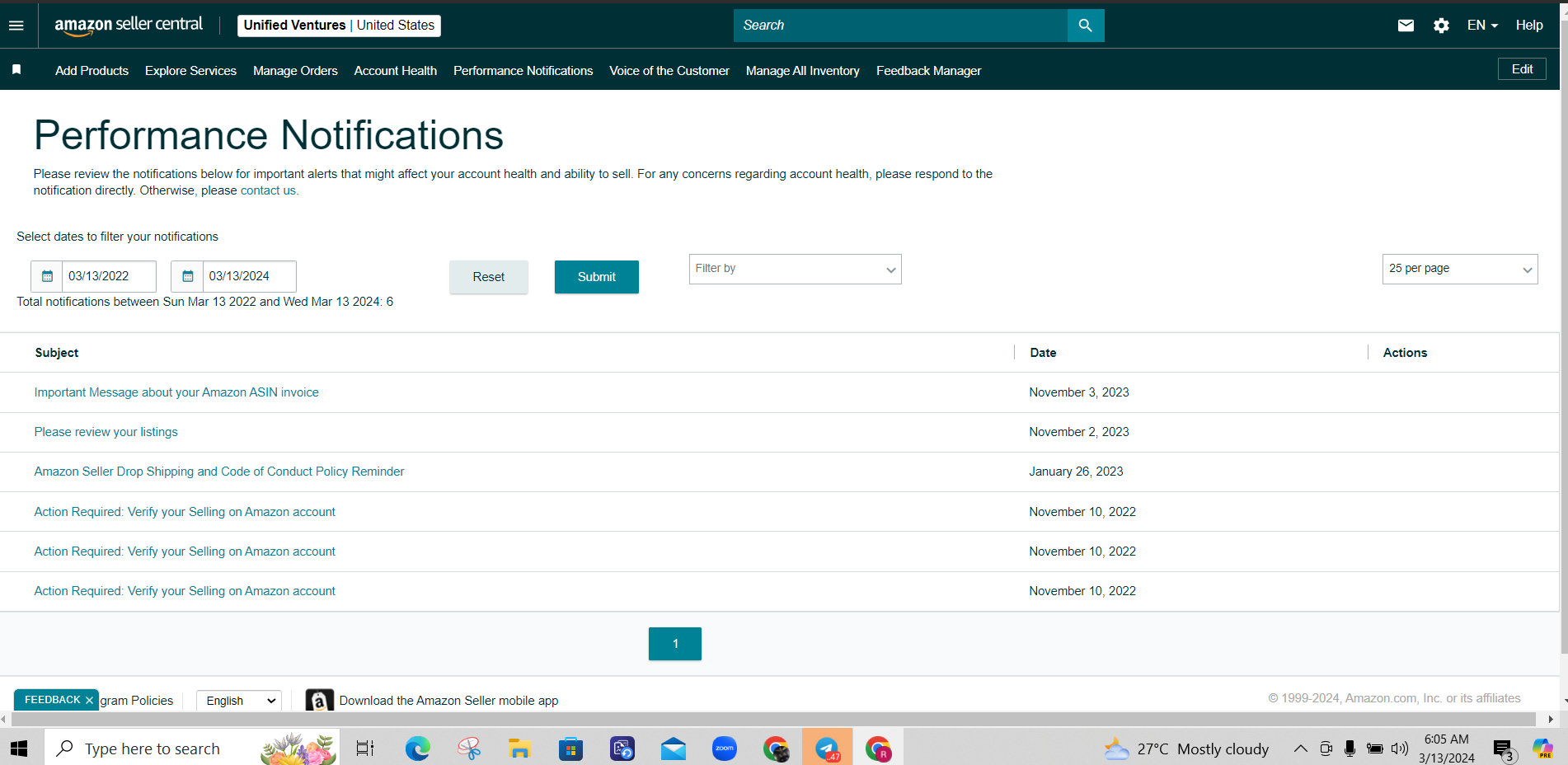Go to page 1 of notifications
The width and height of the screenshot is (1568, 765).
pyautogui.click(x=675, y=644)
